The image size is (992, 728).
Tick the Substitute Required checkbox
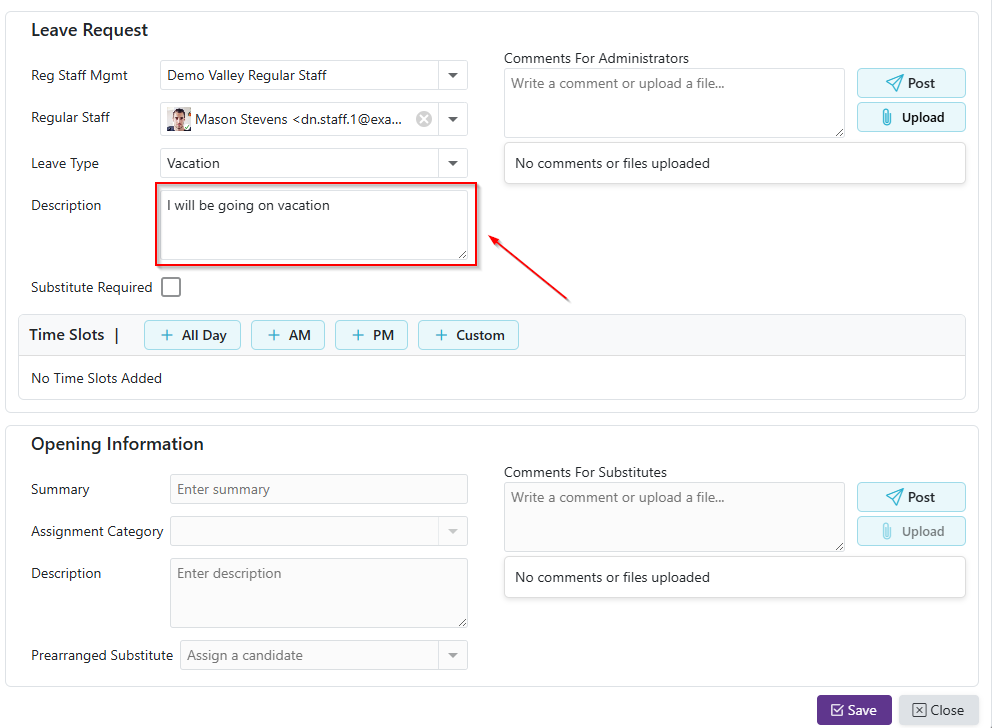coord(171,287)
